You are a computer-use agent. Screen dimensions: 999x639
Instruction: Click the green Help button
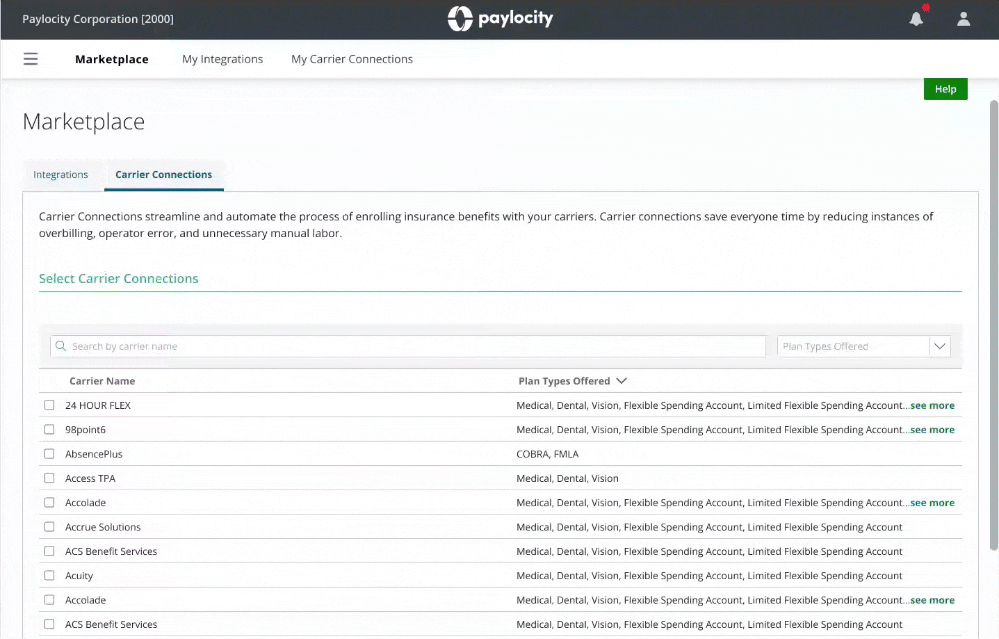click(945, 89)
